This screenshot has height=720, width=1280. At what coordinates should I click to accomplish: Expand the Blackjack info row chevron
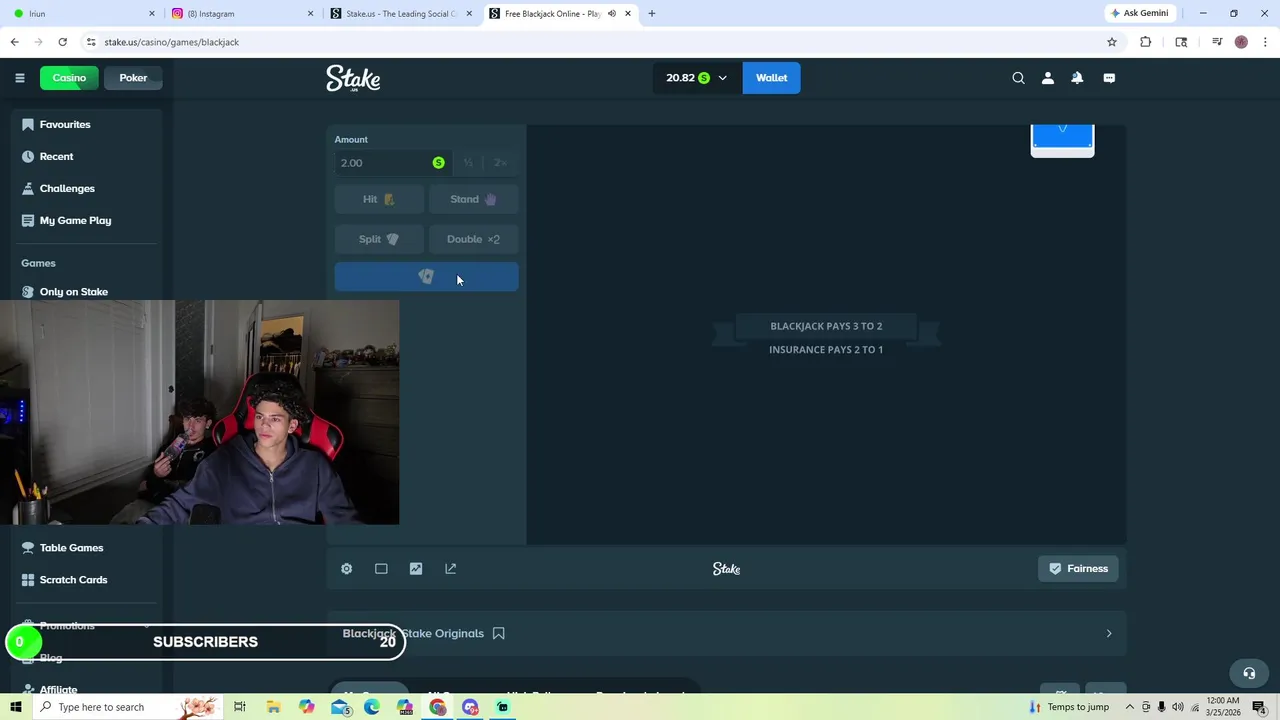click(1108, 634)
